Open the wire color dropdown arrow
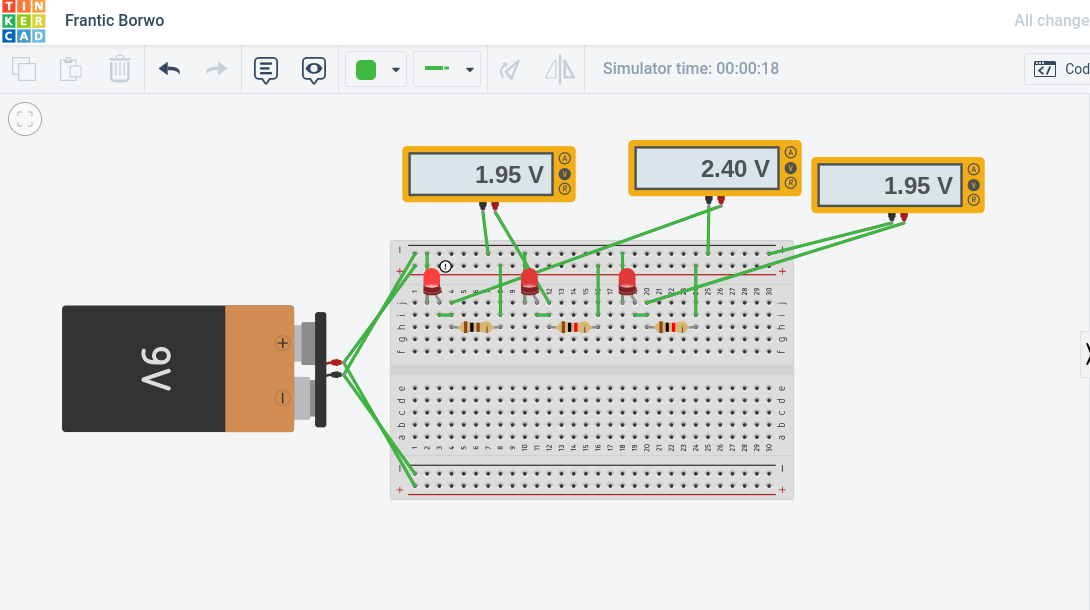1090x610 pixels. click(396, 69)
